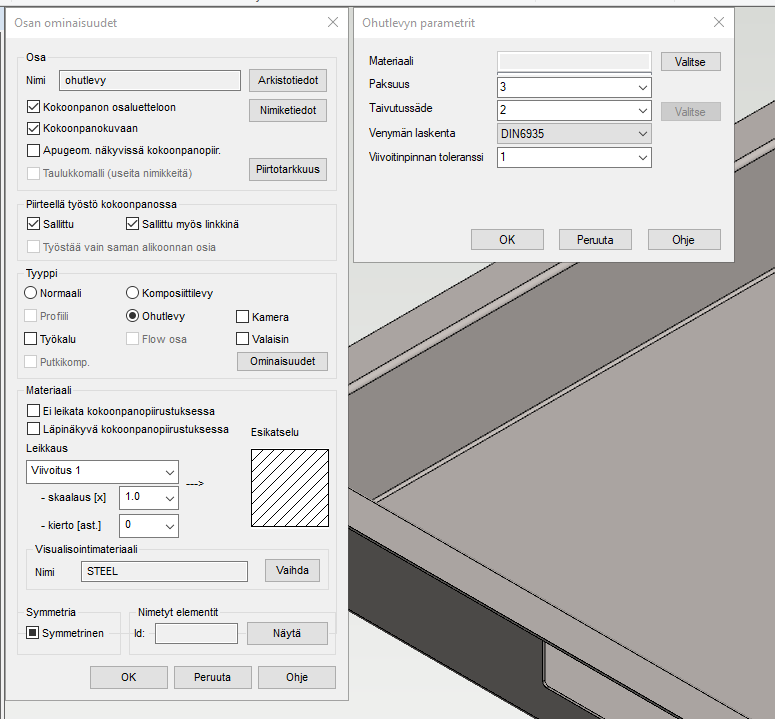Screen dimensions: 775x719
Task: Check the Kamera checkbox
Action: click(x=243, y=317)
